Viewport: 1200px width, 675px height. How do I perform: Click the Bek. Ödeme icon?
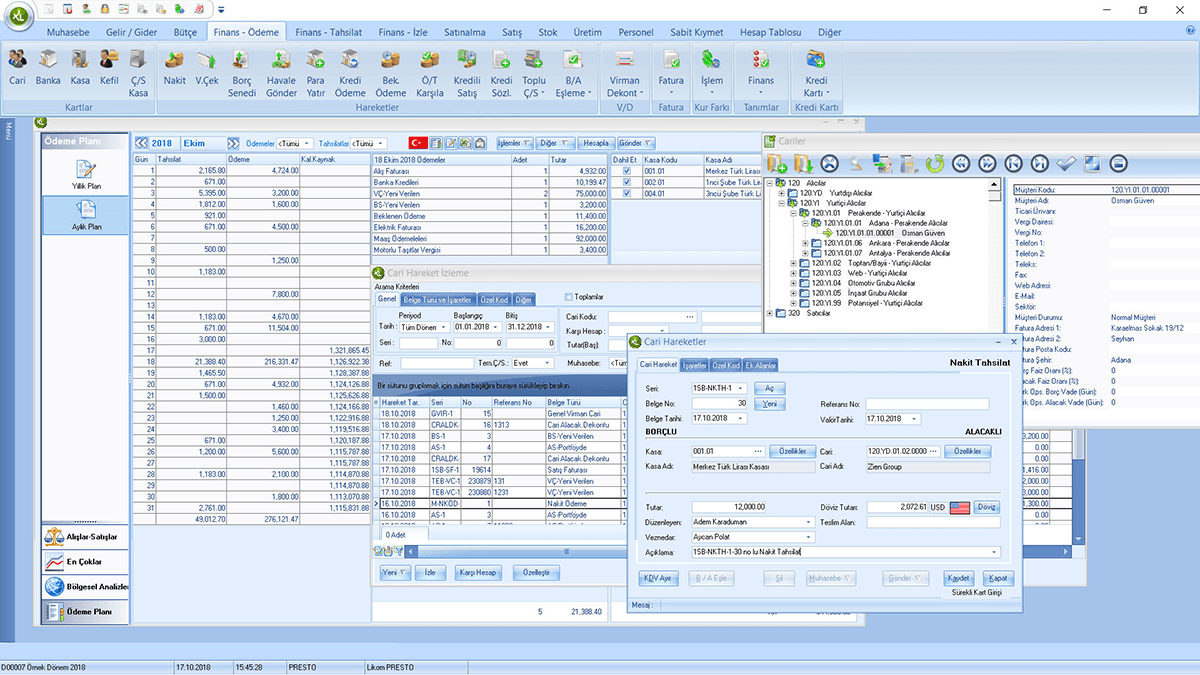click(391, 73)
